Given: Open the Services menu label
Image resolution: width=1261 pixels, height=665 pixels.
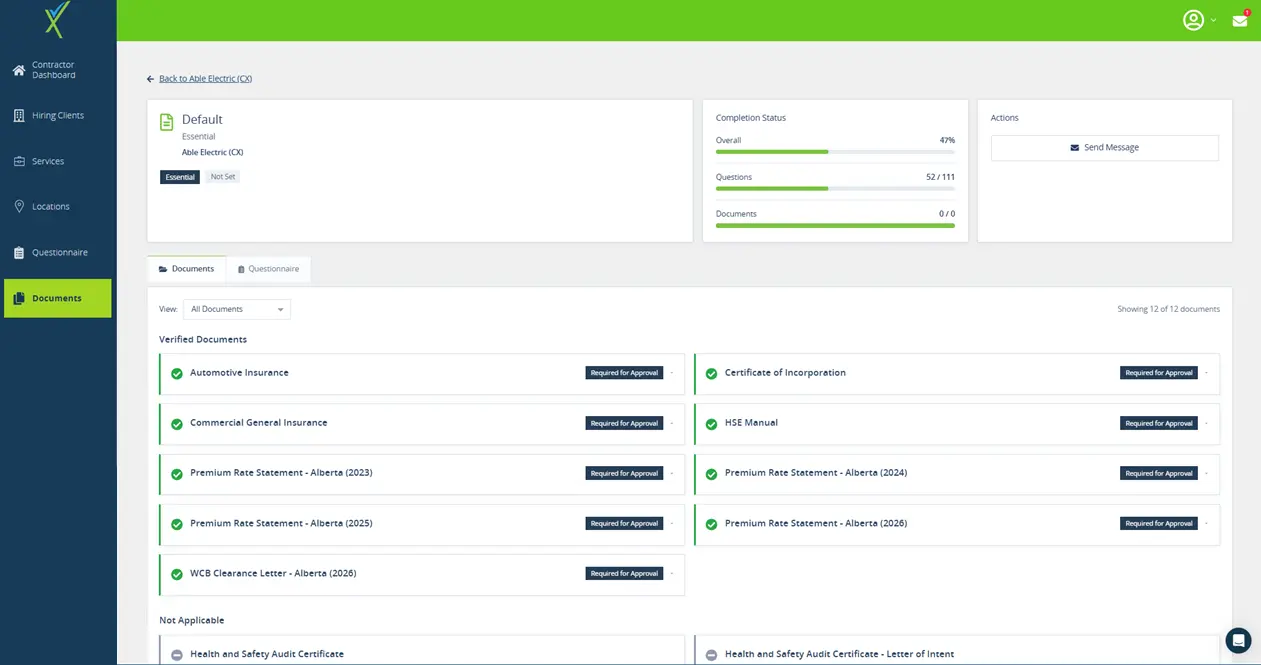Looking at the screenshot, I should (x=48, y=161).
